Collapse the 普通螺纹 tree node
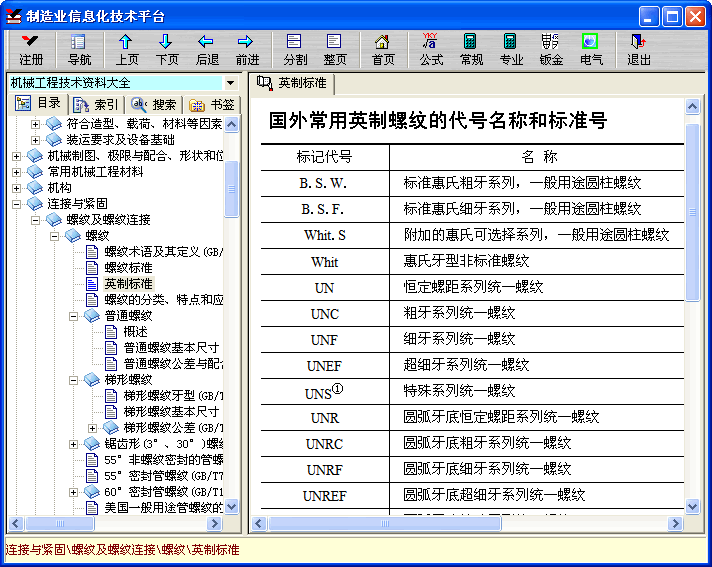 [x=74, y=316]
